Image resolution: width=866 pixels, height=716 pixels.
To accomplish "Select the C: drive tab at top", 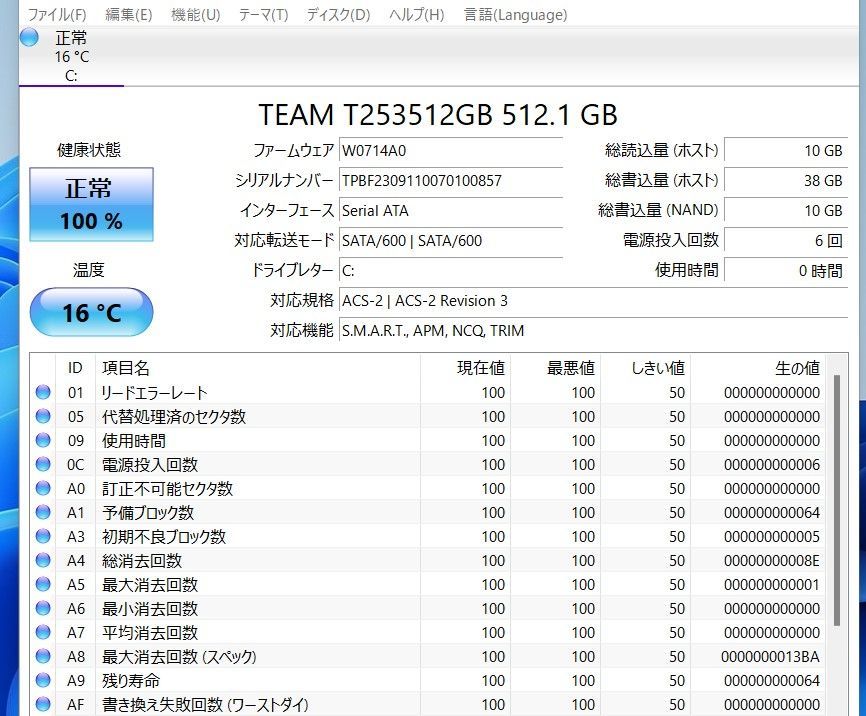I will click(71, 57).
